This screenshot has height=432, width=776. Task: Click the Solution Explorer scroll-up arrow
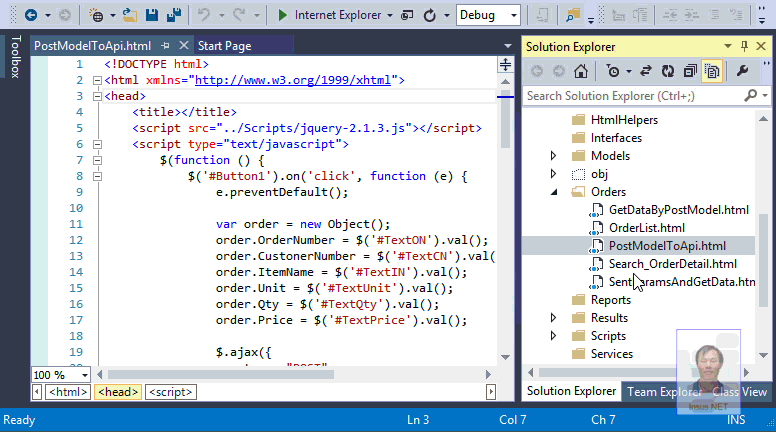764,119
